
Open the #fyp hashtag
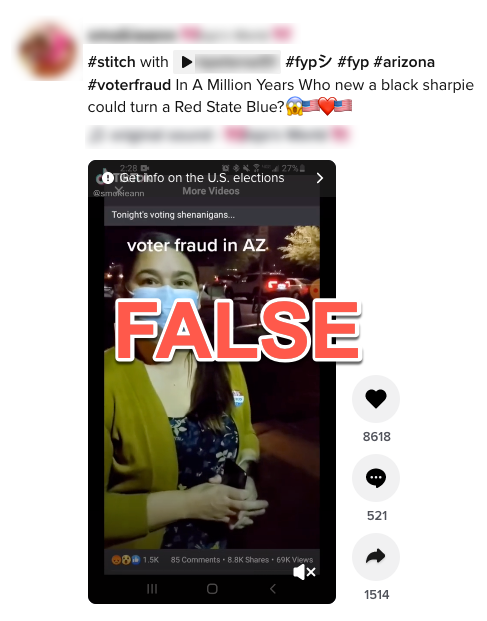pos(353,62)
